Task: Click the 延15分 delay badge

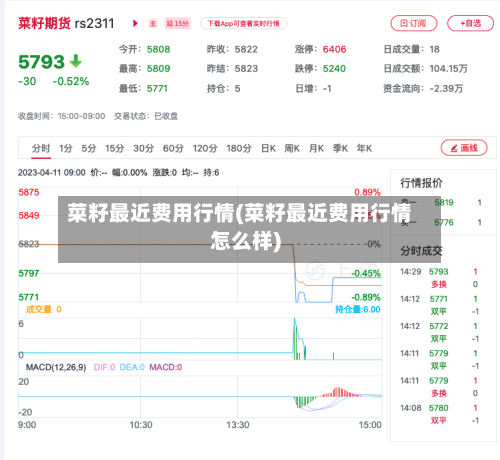Action: tap(178, 23)
